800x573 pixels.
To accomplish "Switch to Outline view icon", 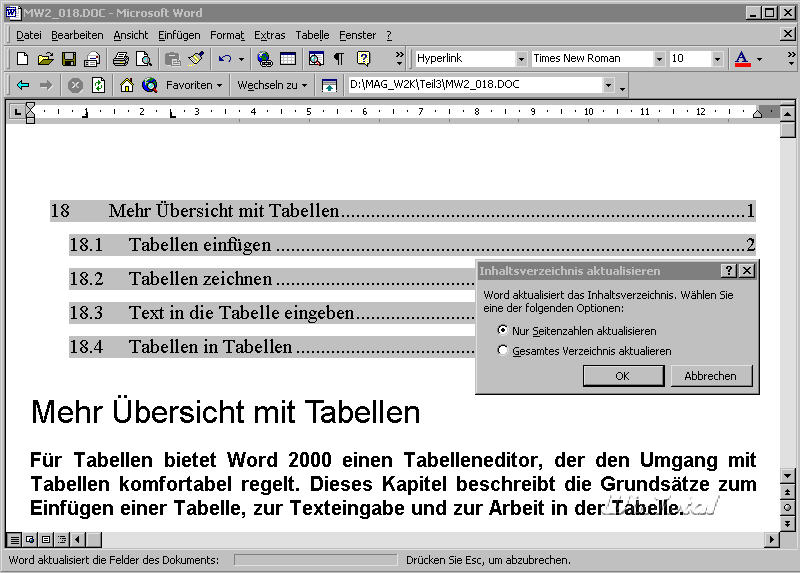I will [62, 539].
